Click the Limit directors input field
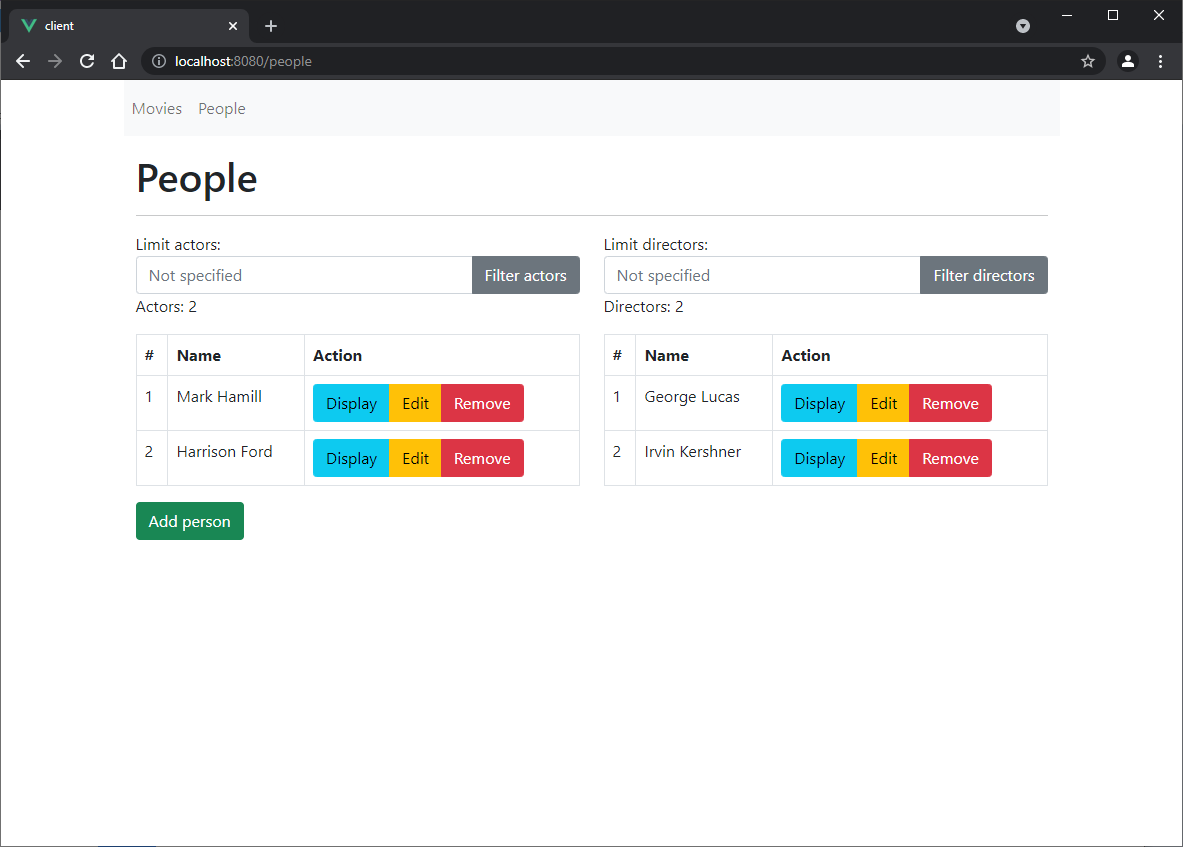This screenshot has width=1183, height=847. pyautogui.click(x=760, y=275)
